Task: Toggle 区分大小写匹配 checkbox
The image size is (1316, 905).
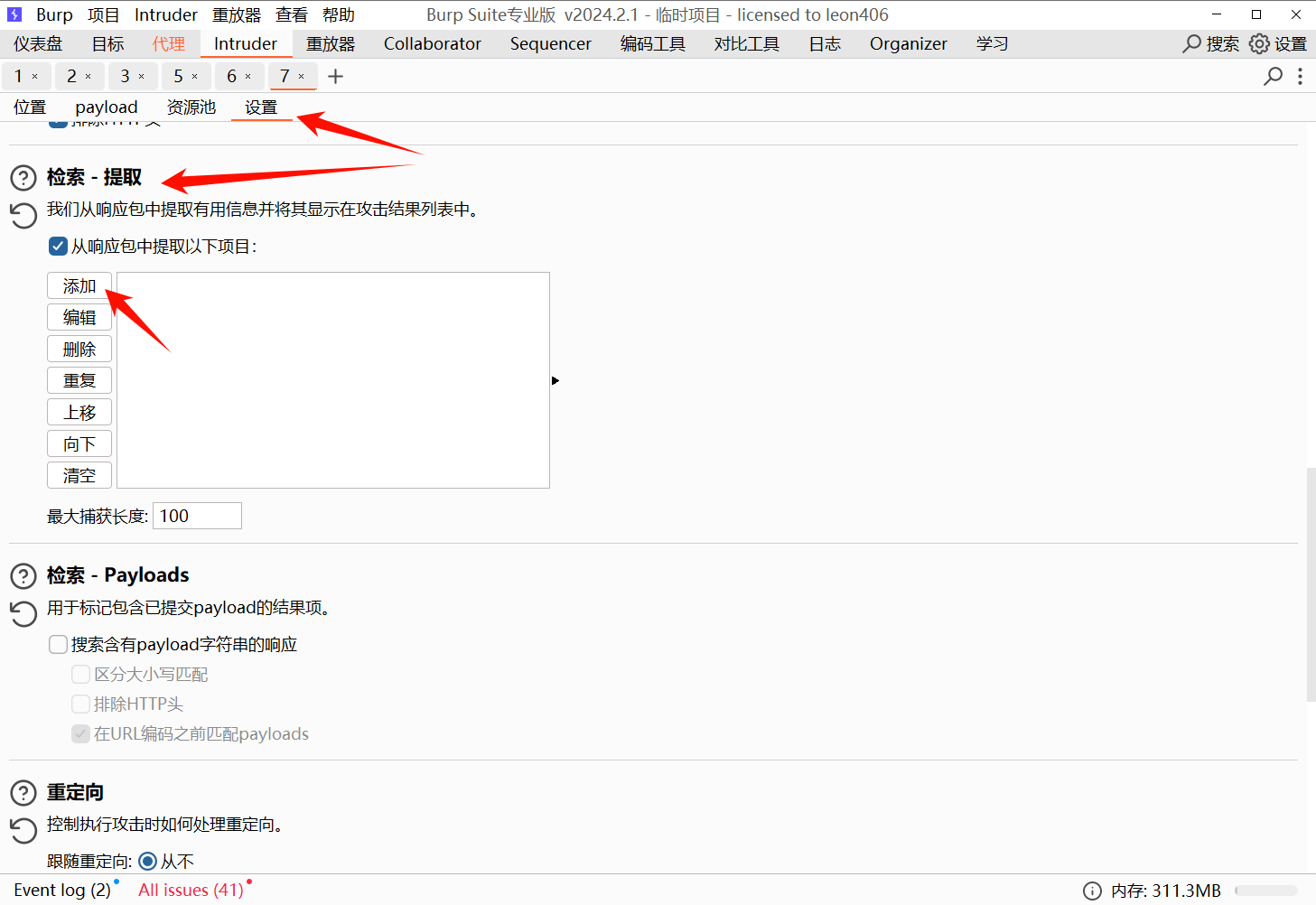Action: 80,674
